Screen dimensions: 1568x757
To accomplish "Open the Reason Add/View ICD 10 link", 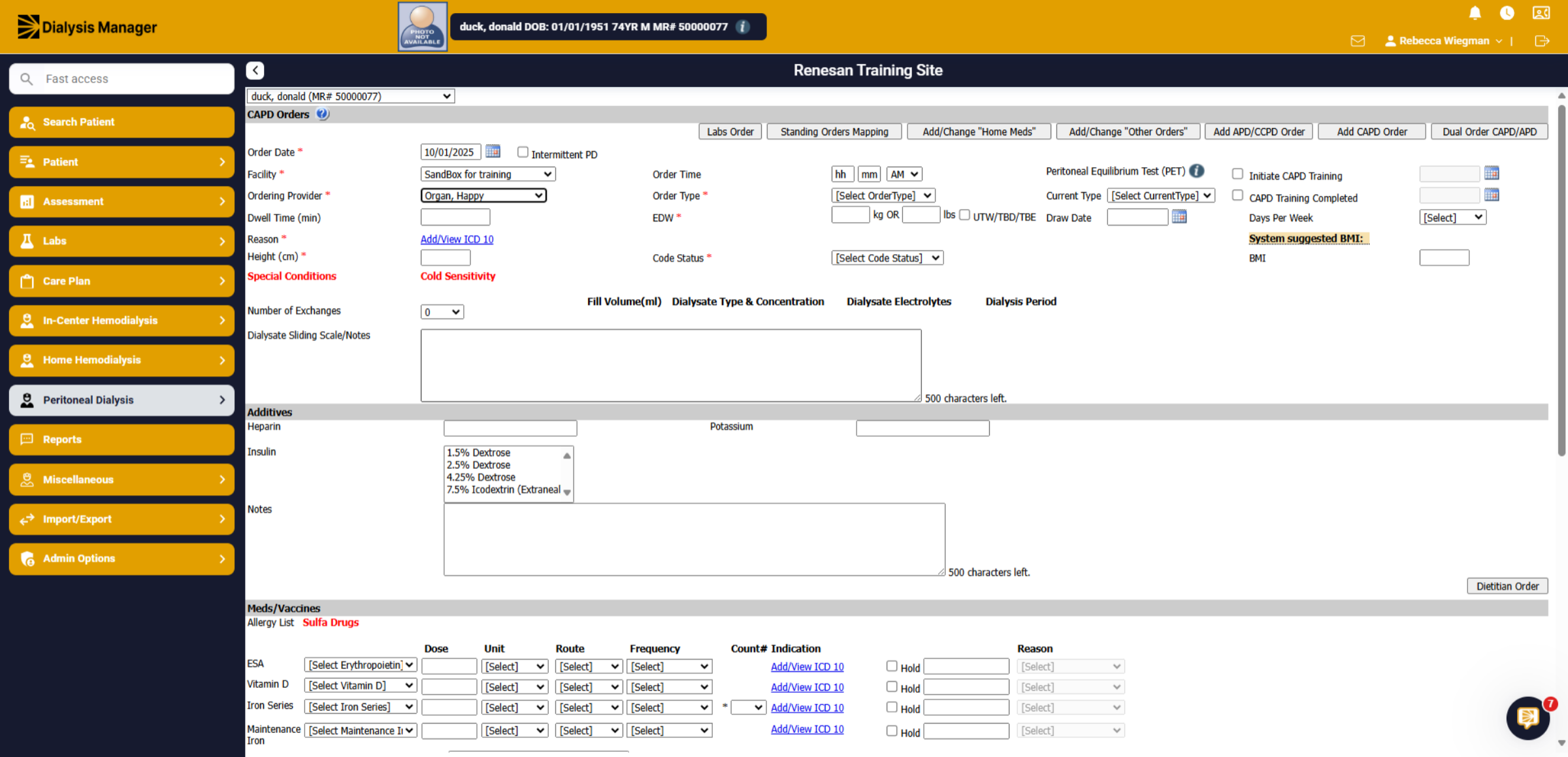I will [x=457, y=239].
